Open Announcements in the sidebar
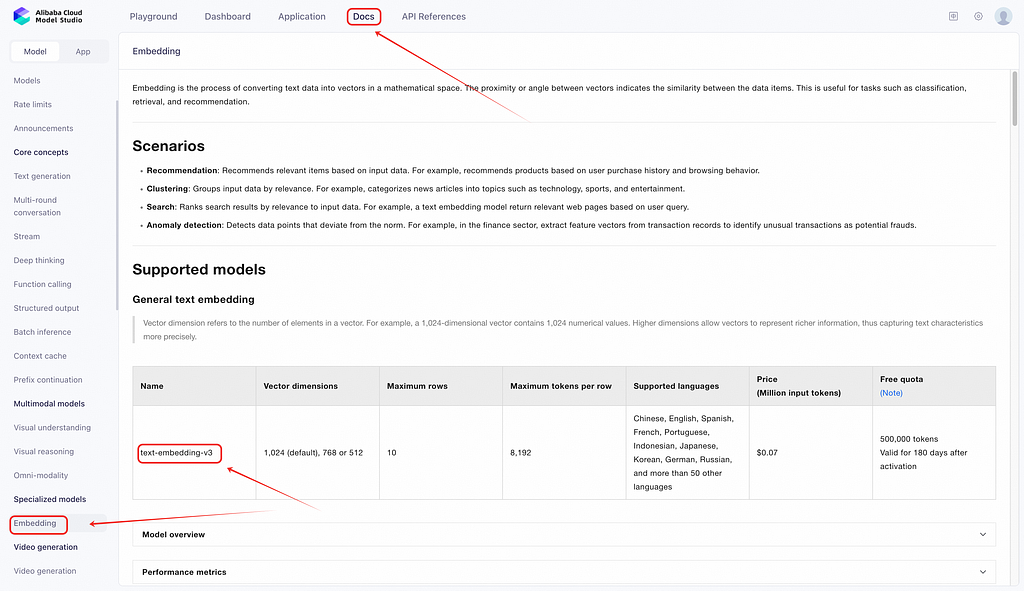Image resolution: width=1024 pixels, height=591 pixels. pos(43,128)
